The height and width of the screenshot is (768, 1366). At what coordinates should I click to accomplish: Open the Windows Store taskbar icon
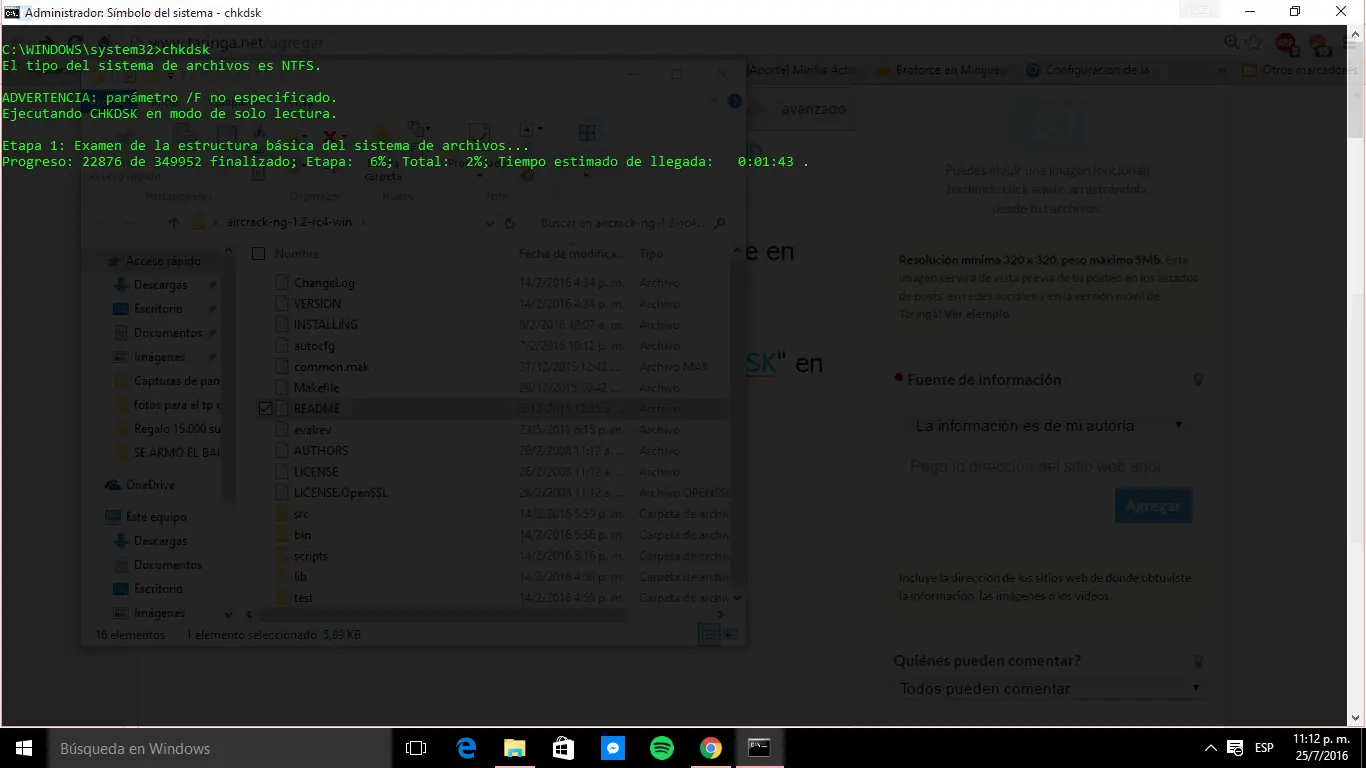[563, 748]
